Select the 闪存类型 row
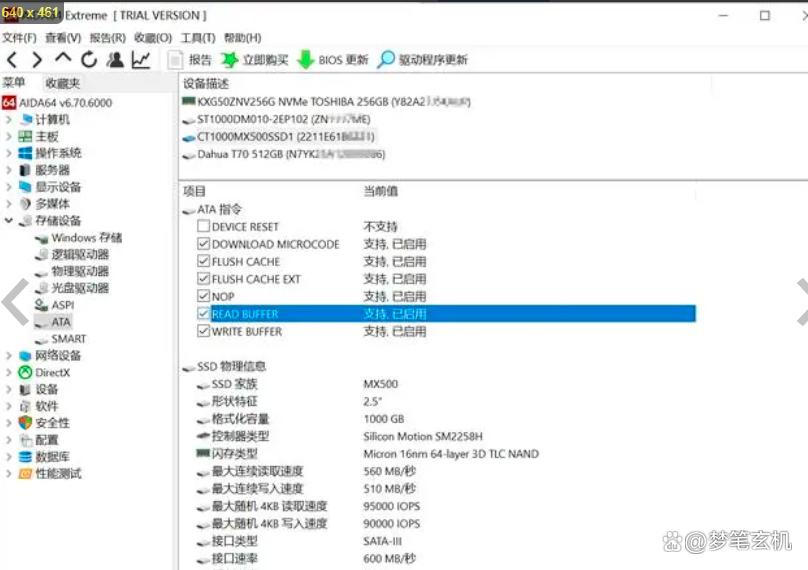The height and width of the screenshot is (570, 808). click(x=368, y=454)
